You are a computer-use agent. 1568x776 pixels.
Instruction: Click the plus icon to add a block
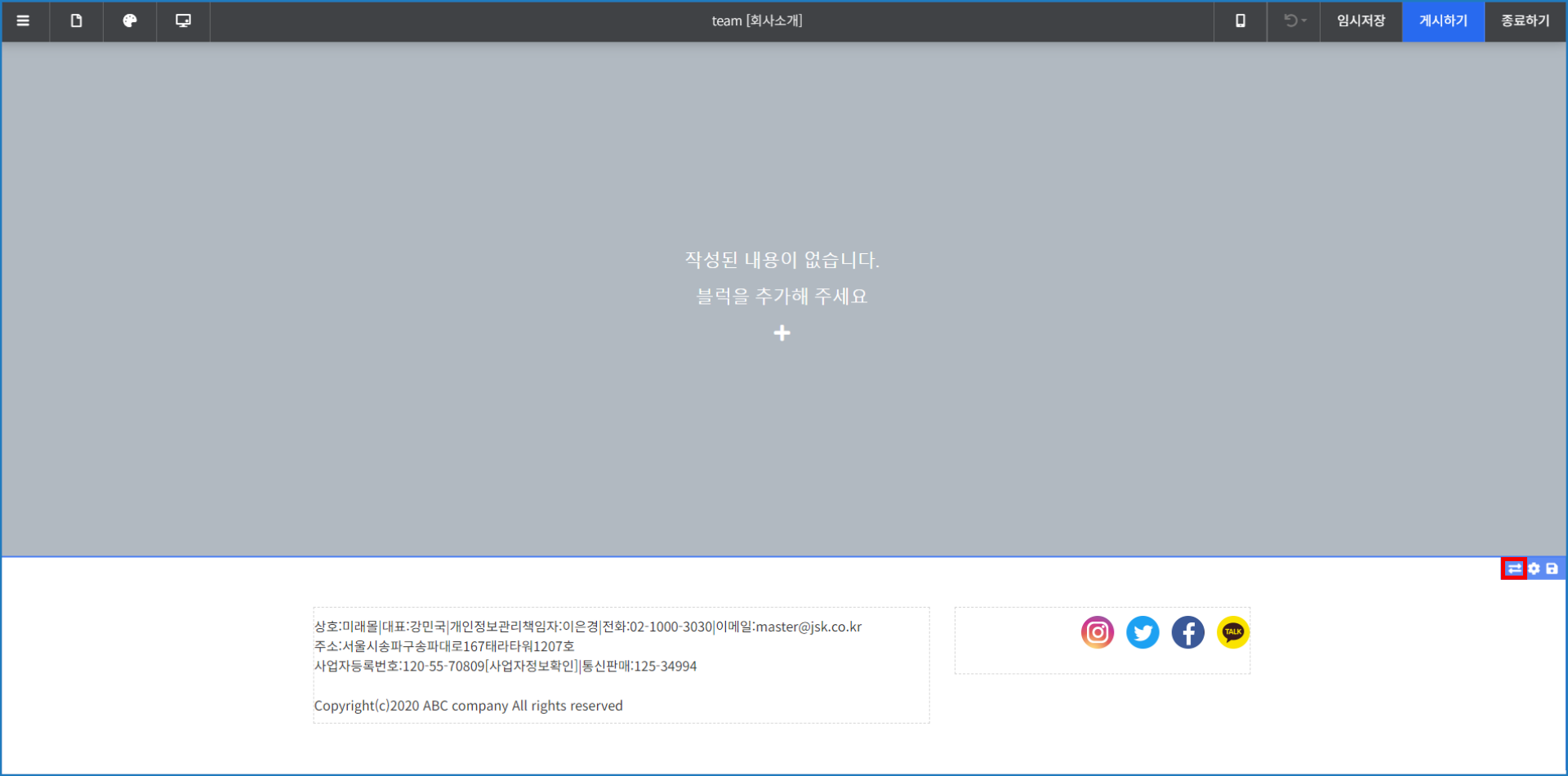[x=782, y=333]
